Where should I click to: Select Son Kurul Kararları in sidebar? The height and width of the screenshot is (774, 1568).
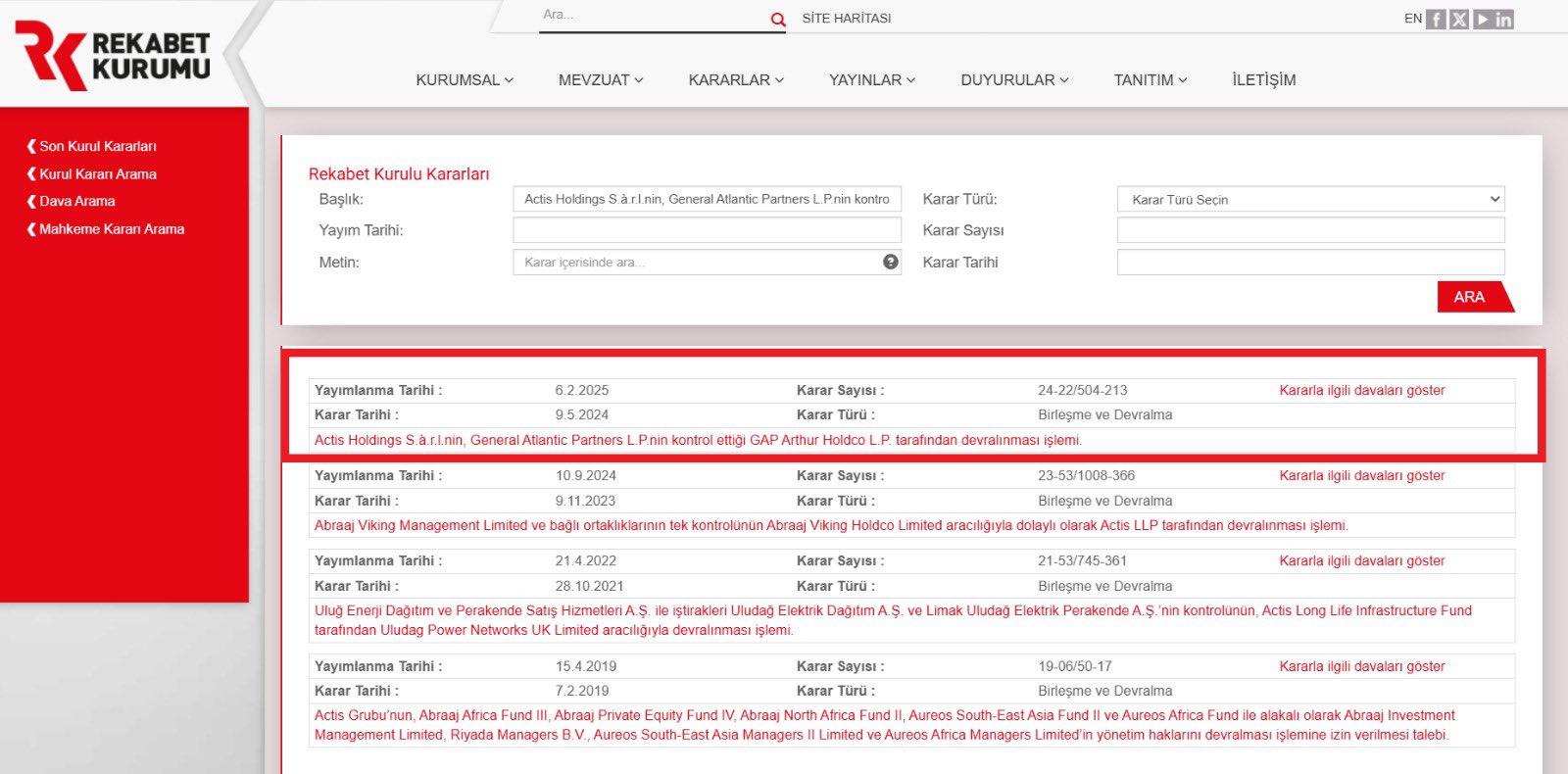97,146
